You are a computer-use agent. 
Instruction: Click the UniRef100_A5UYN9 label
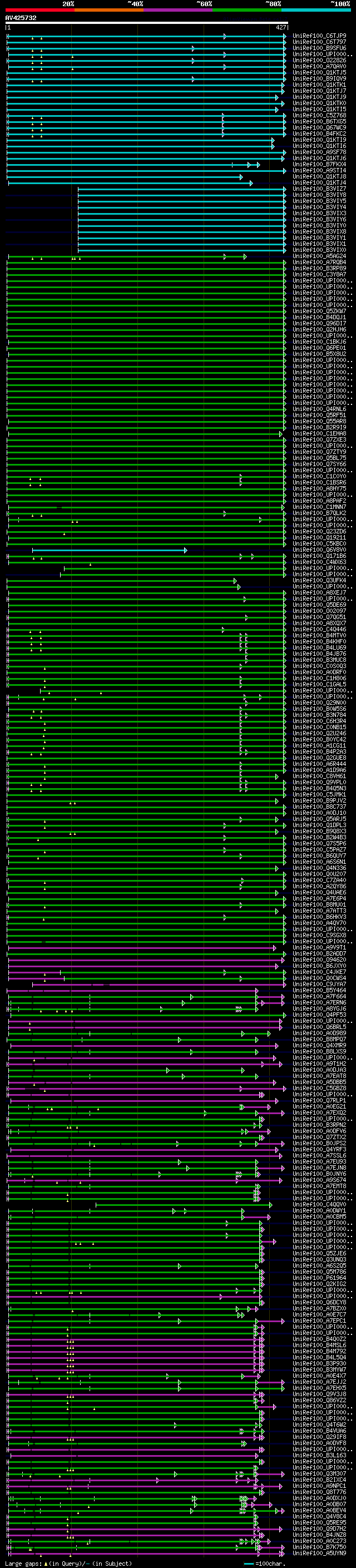coord(319,1554)
